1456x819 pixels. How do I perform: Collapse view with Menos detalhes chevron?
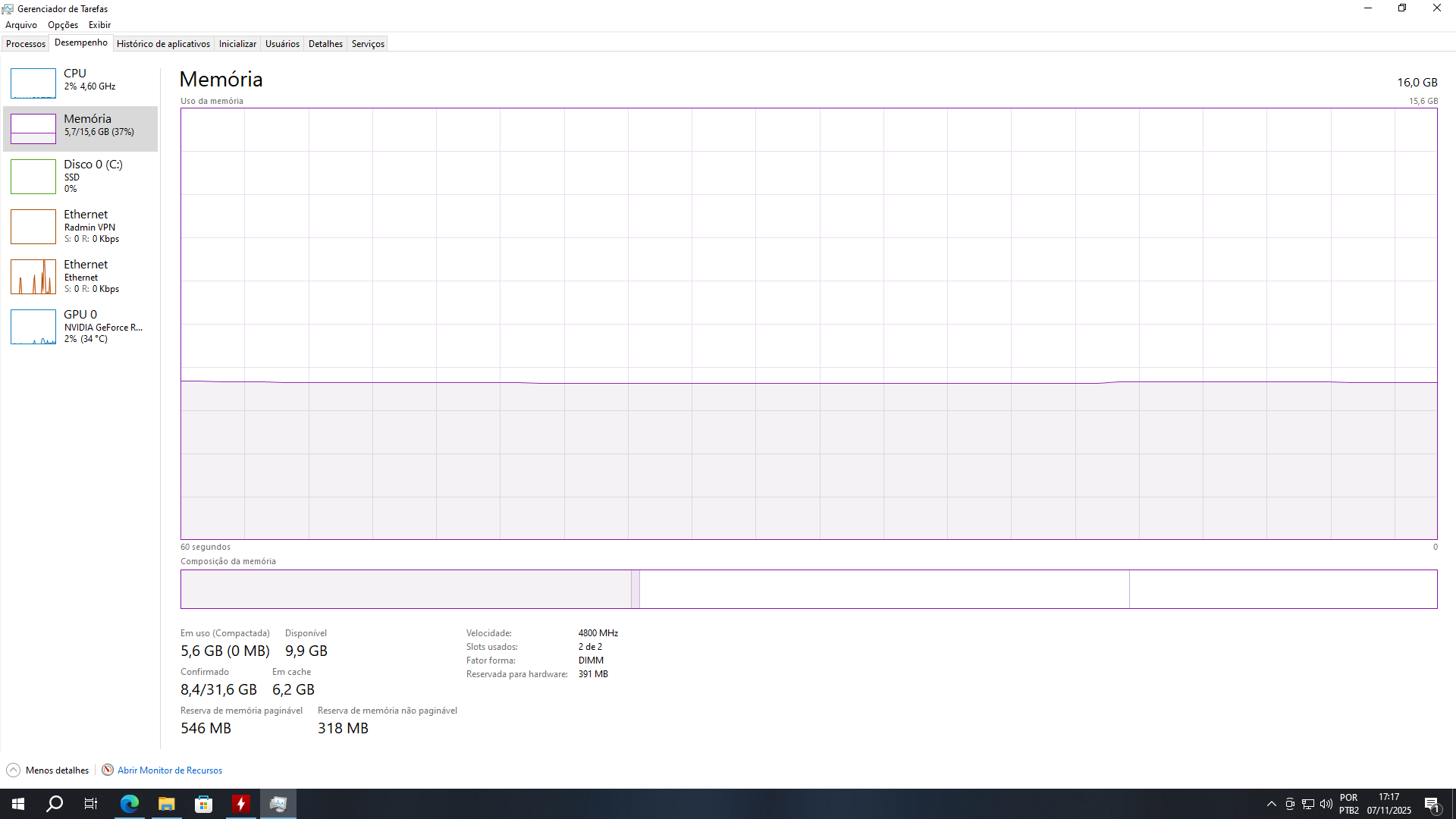point(13,770)
